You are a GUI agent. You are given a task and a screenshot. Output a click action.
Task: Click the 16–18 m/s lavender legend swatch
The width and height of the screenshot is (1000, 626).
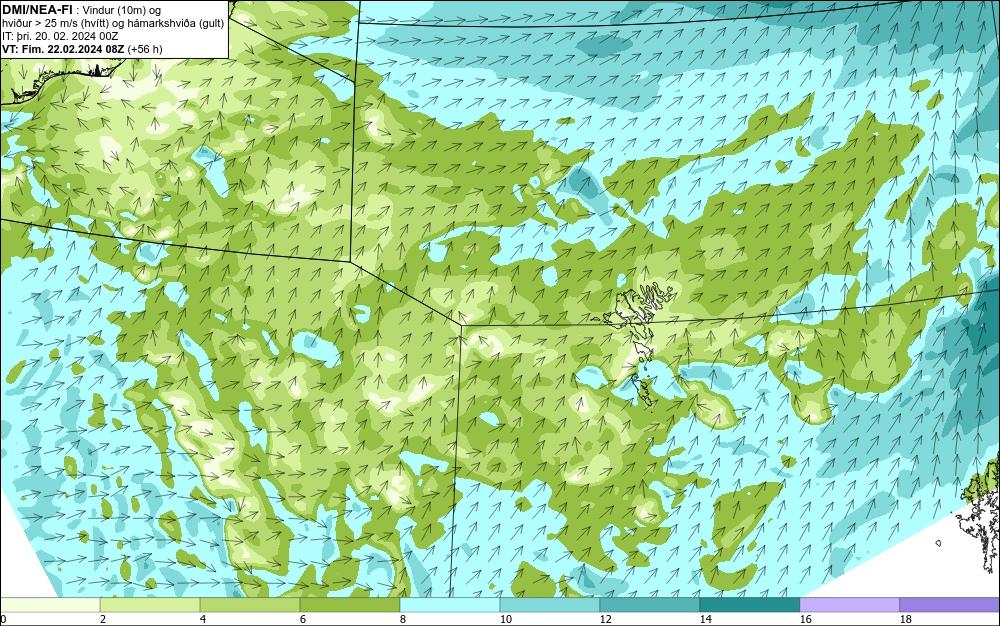[849, 604]
